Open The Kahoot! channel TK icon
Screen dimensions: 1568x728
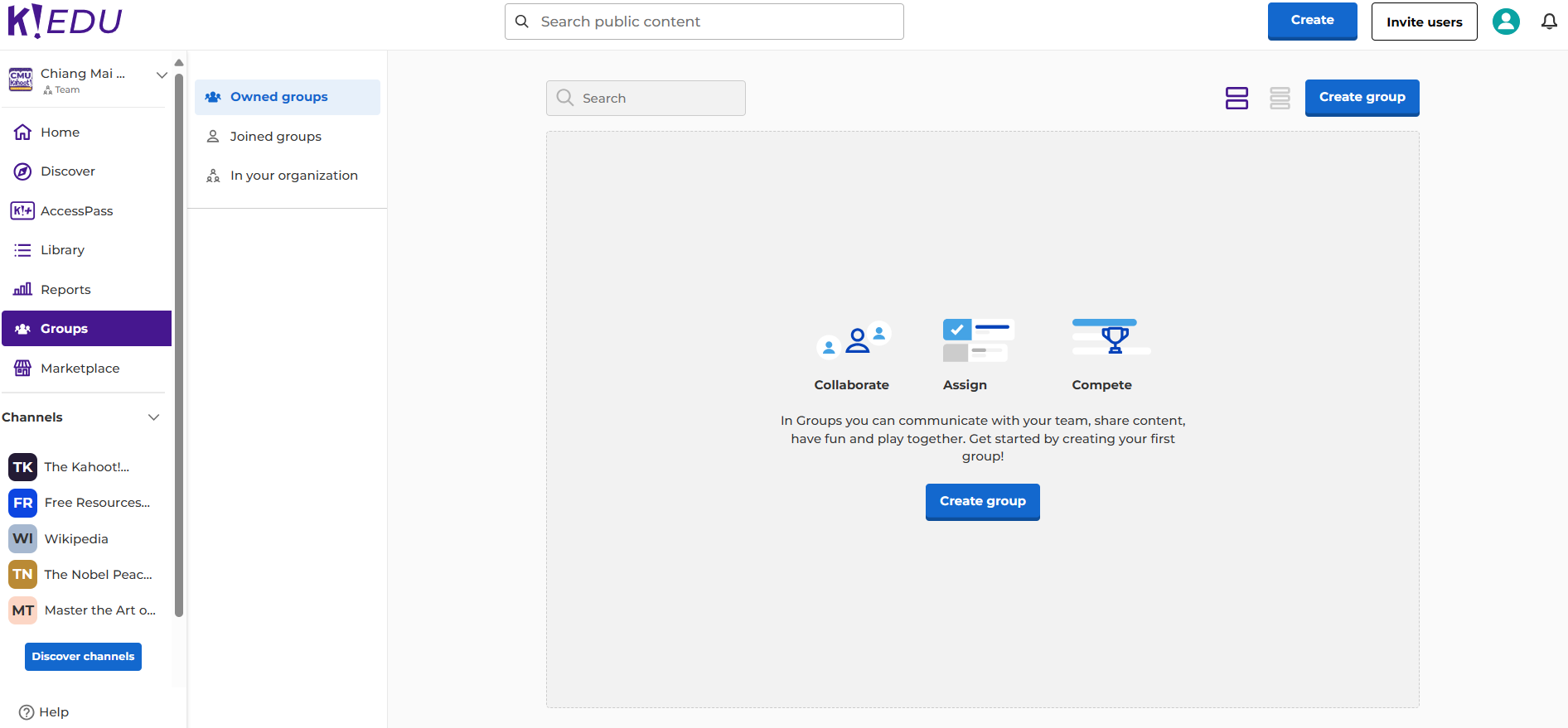(x=22, y=467)
